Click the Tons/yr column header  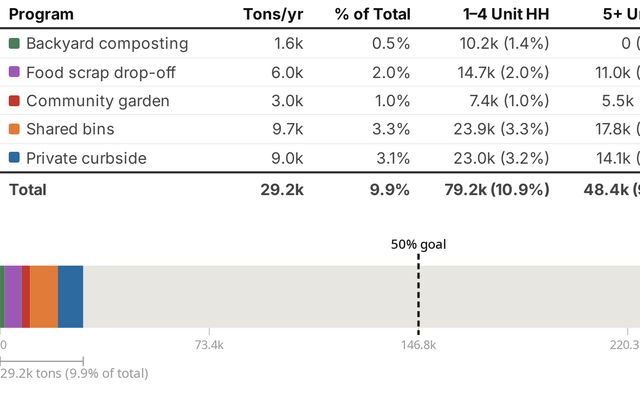[273, 15]
